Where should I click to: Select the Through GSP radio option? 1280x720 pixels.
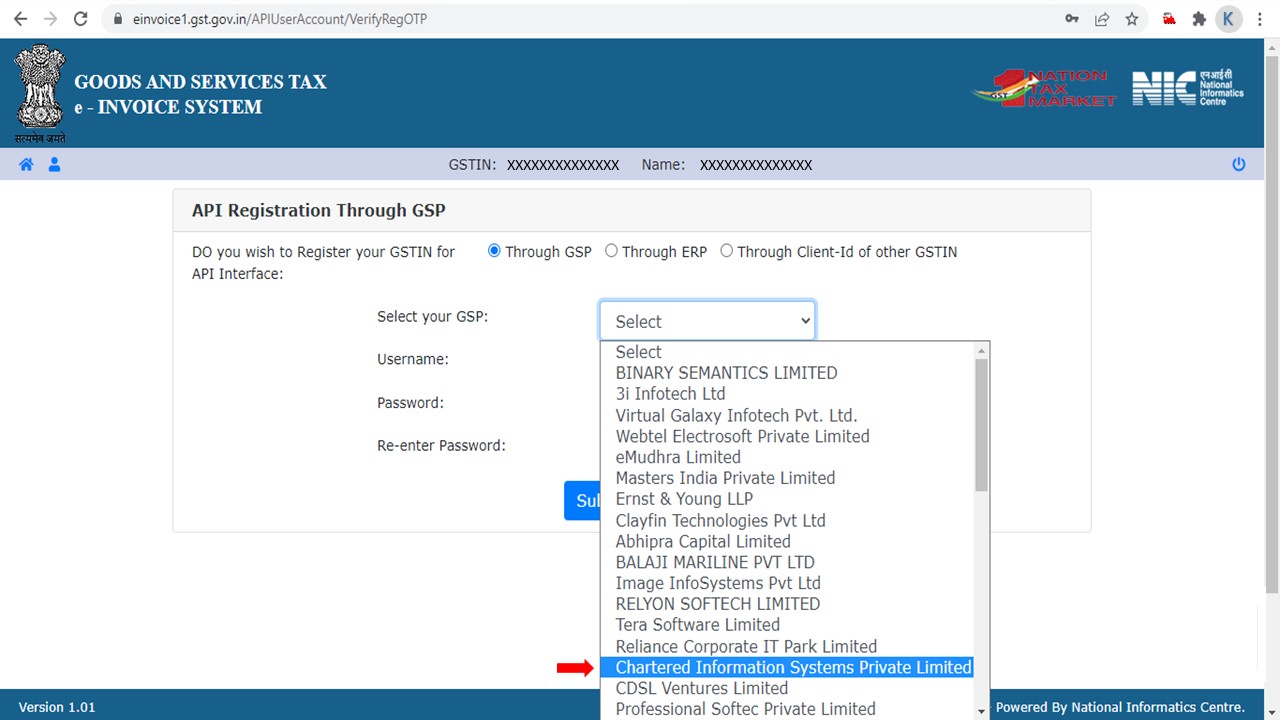coord(494,251)
